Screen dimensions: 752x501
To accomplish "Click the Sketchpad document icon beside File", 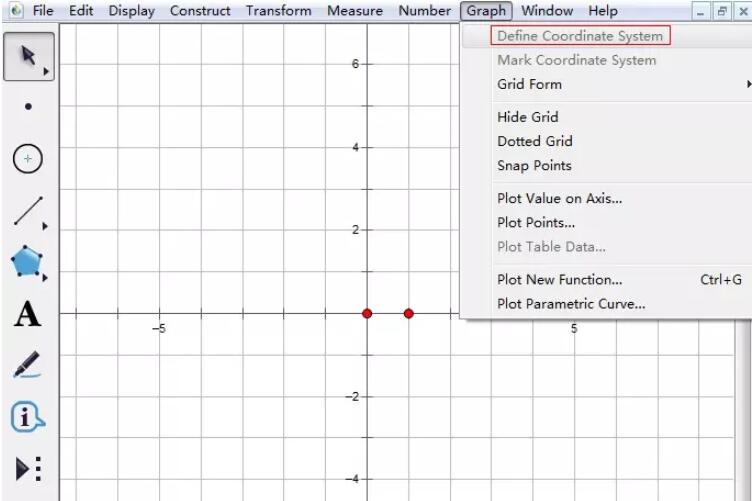I will (15, 10).
